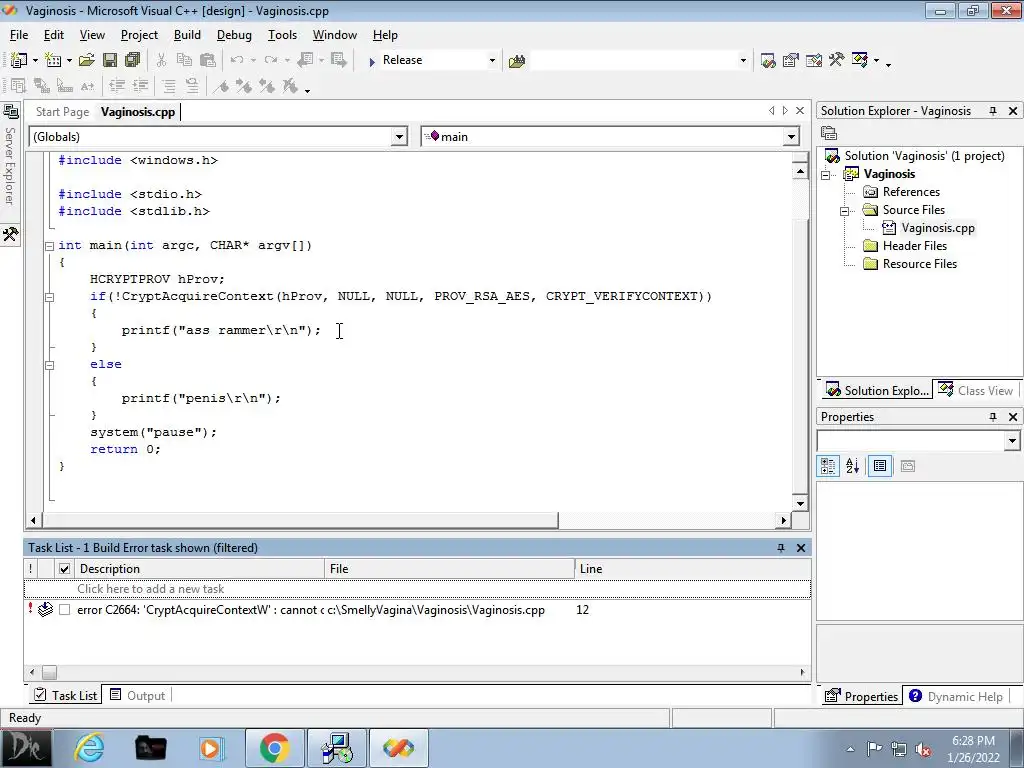The height and width of the screenshot is (768, 1024).
Task: Collapse the Vaginosis project tree node
Action: (825, 174)
